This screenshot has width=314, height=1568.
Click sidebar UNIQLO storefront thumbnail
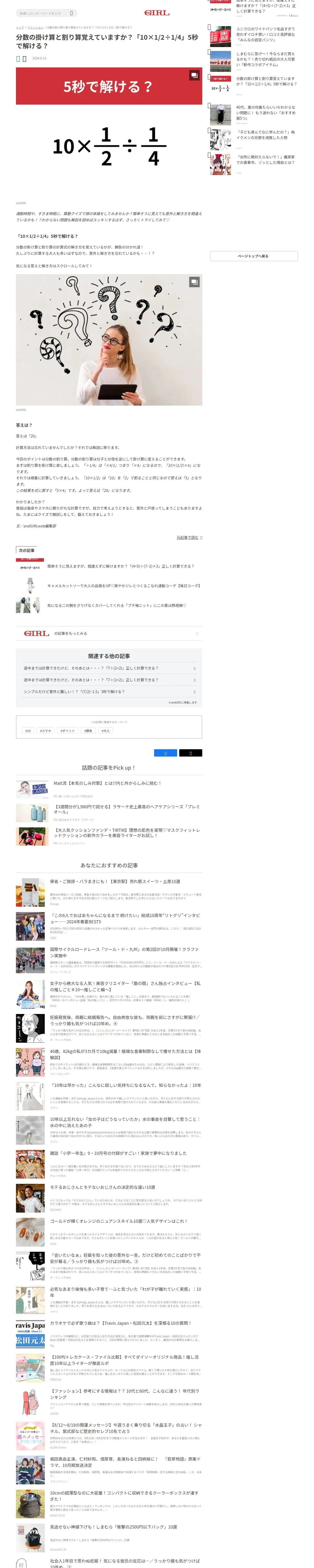tap(221, 37)
